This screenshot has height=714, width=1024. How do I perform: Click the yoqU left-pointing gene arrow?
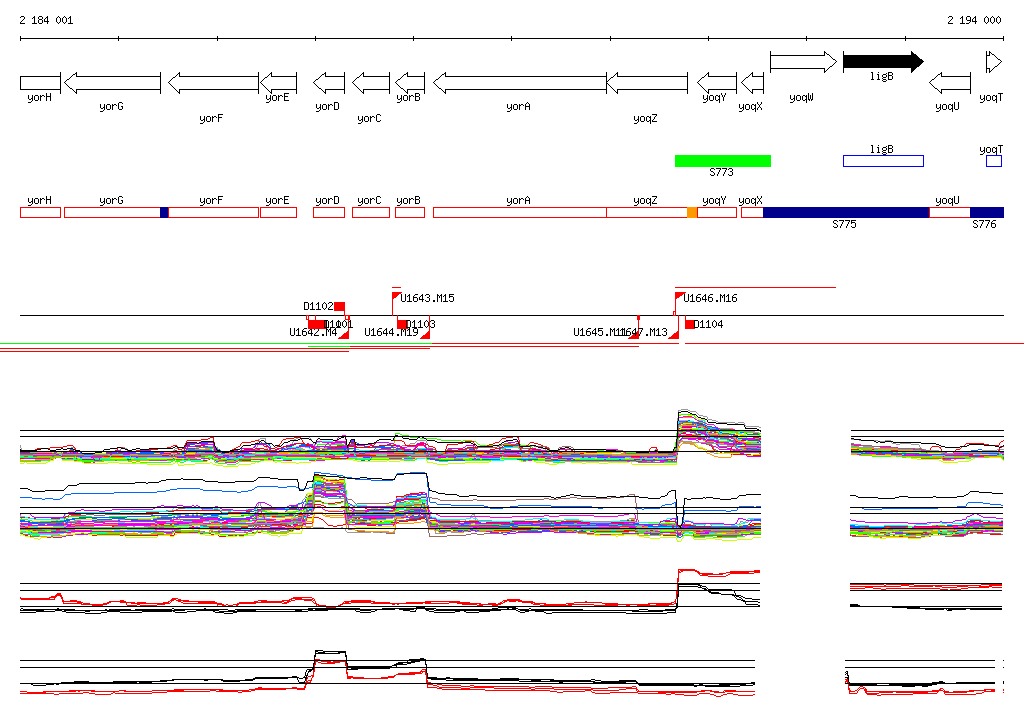tap(950, 82)
